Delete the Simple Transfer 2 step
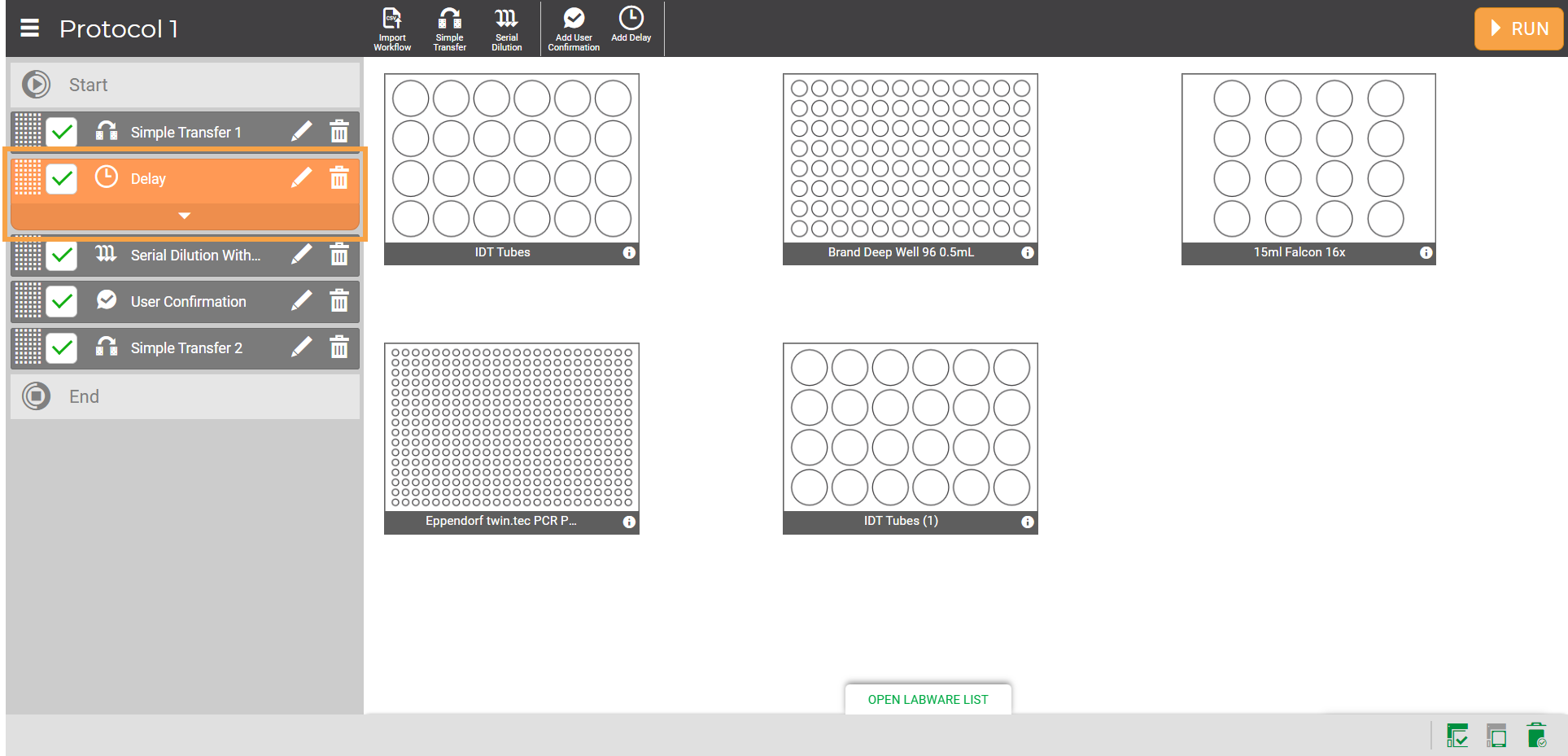Viewport: 1568px width, 756px height. [339, 347]
